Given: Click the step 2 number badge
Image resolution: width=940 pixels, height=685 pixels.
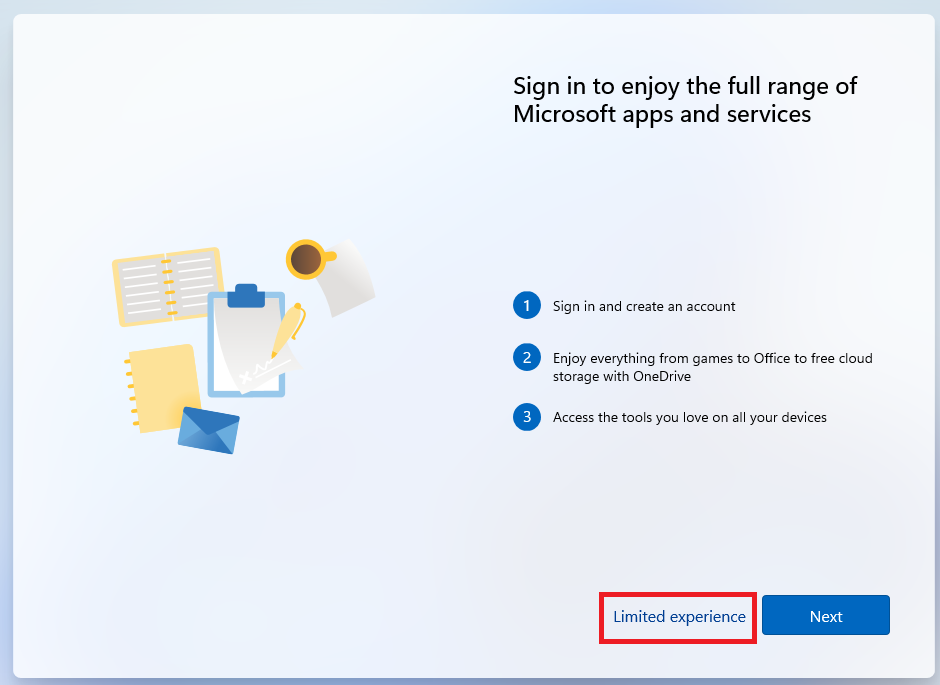Looking at the screenshot, I should (x=527, y=358).
